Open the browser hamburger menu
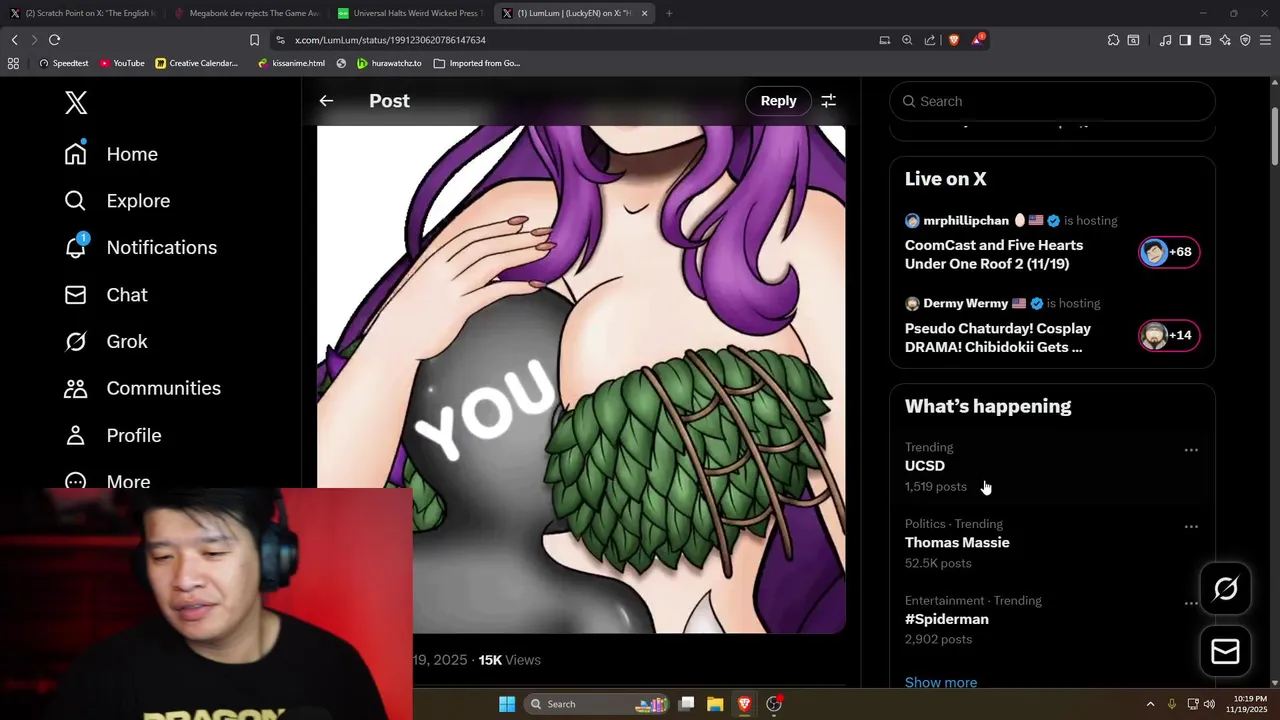This screenshot has width=1280, height=720. tap(1266, 40)
